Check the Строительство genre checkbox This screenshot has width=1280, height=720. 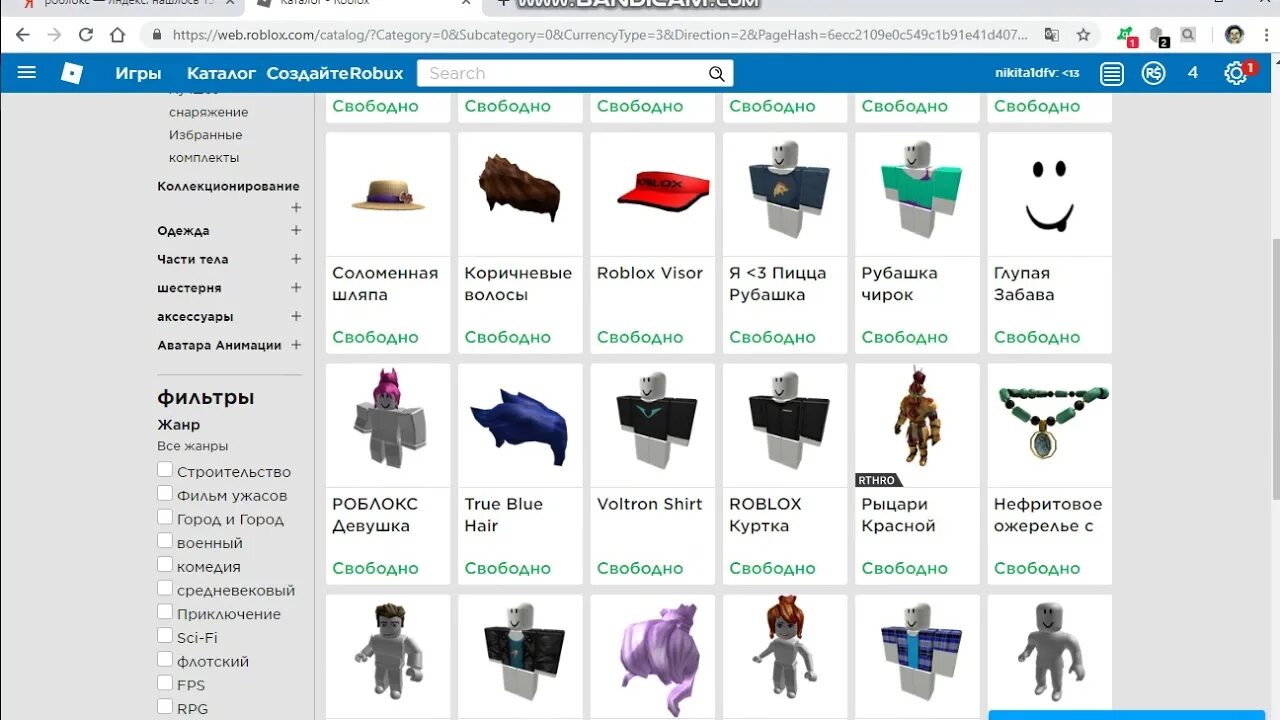pyautogui.click(x=165, y=470)
